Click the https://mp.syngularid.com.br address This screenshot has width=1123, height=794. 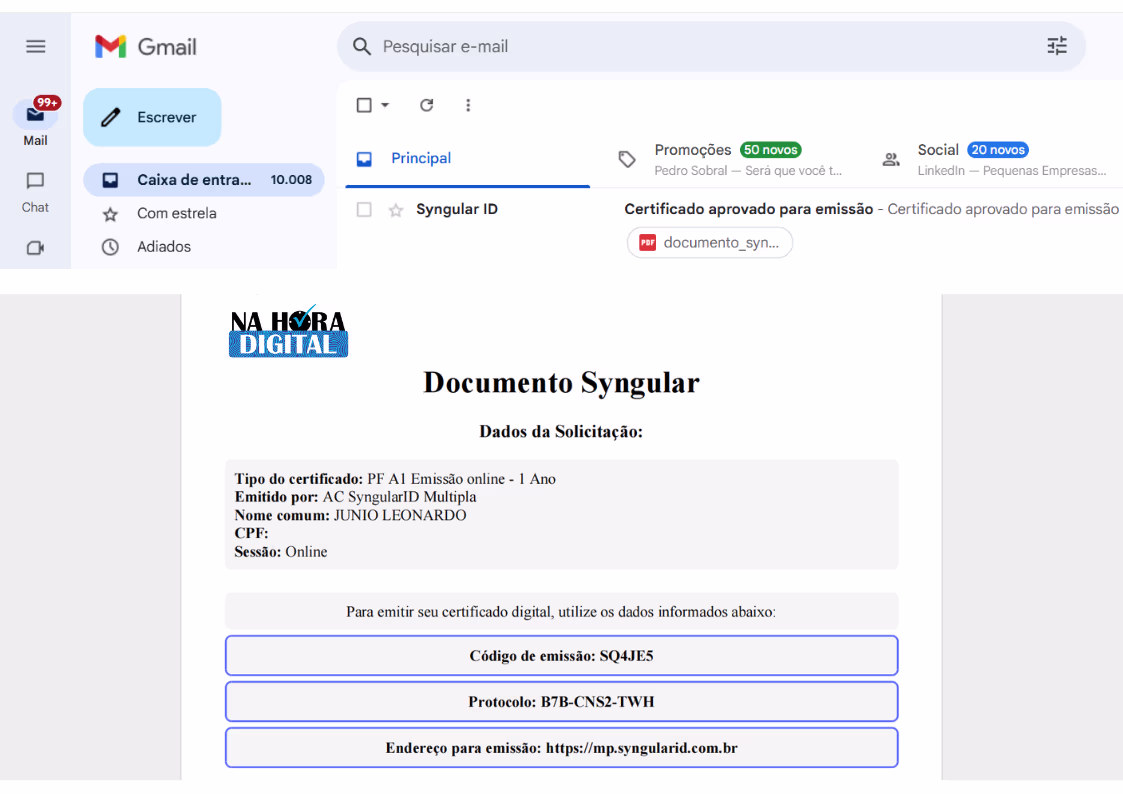click(x=642, y=748)
